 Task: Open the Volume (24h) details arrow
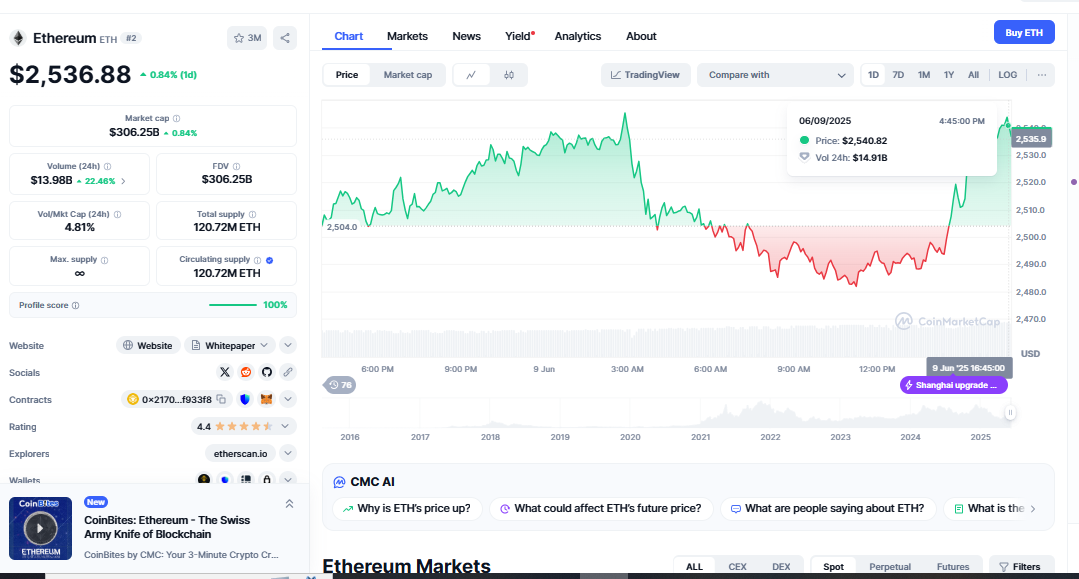pyautogui.click(x=124, y=181)
